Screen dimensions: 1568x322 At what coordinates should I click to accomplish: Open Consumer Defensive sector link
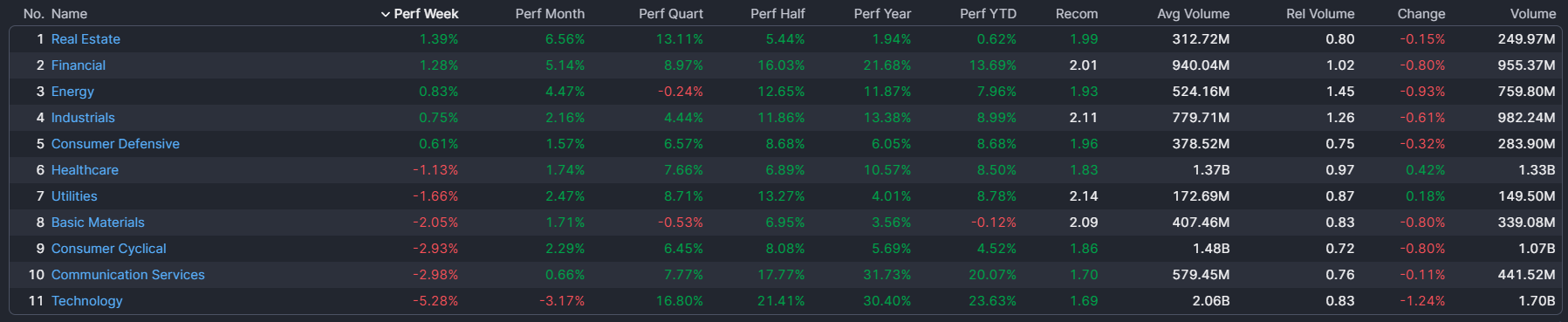click(x=115, y=144)
